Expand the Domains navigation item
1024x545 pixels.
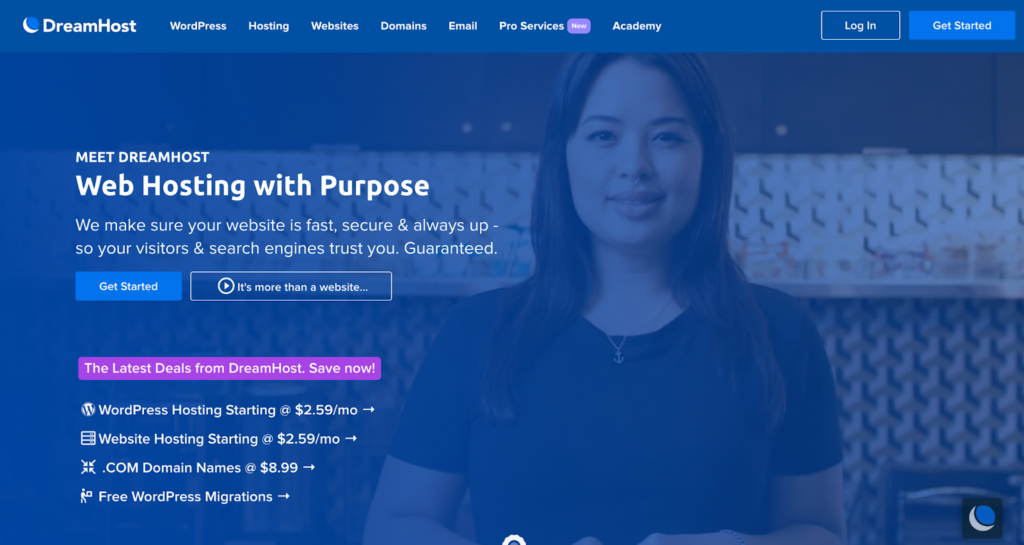coord(404,26)
